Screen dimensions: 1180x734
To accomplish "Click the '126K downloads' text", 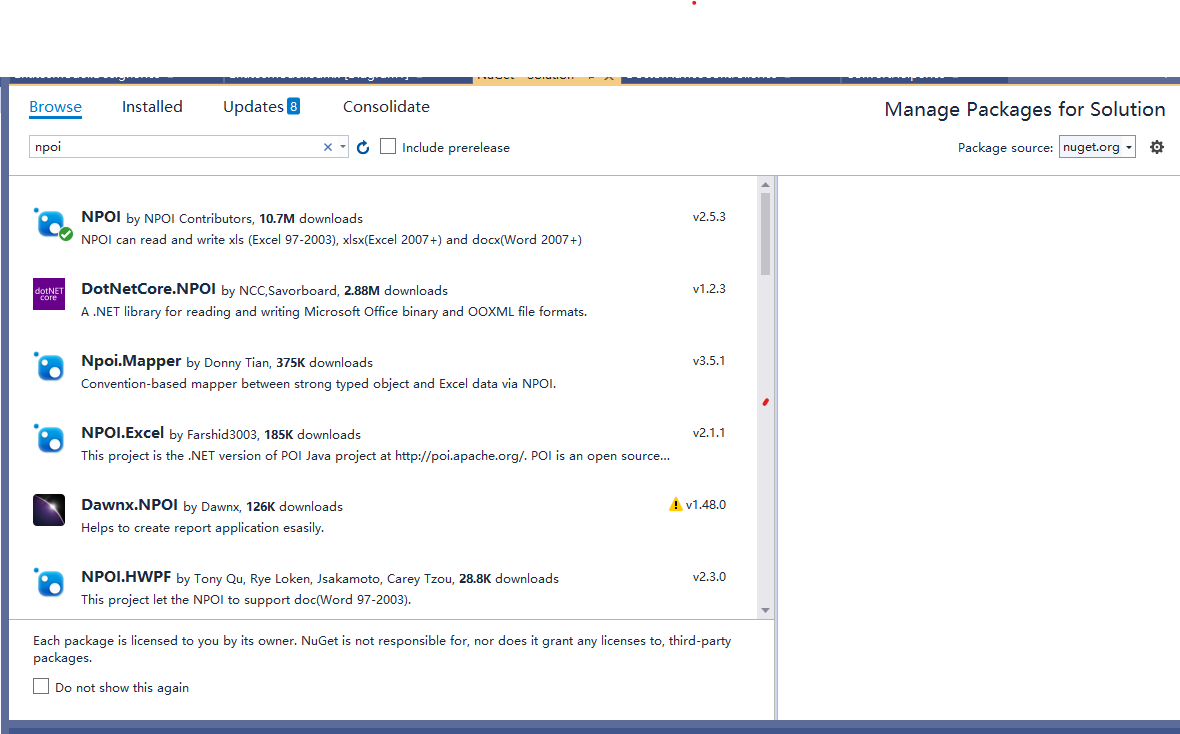I will (x=294, y=507).
